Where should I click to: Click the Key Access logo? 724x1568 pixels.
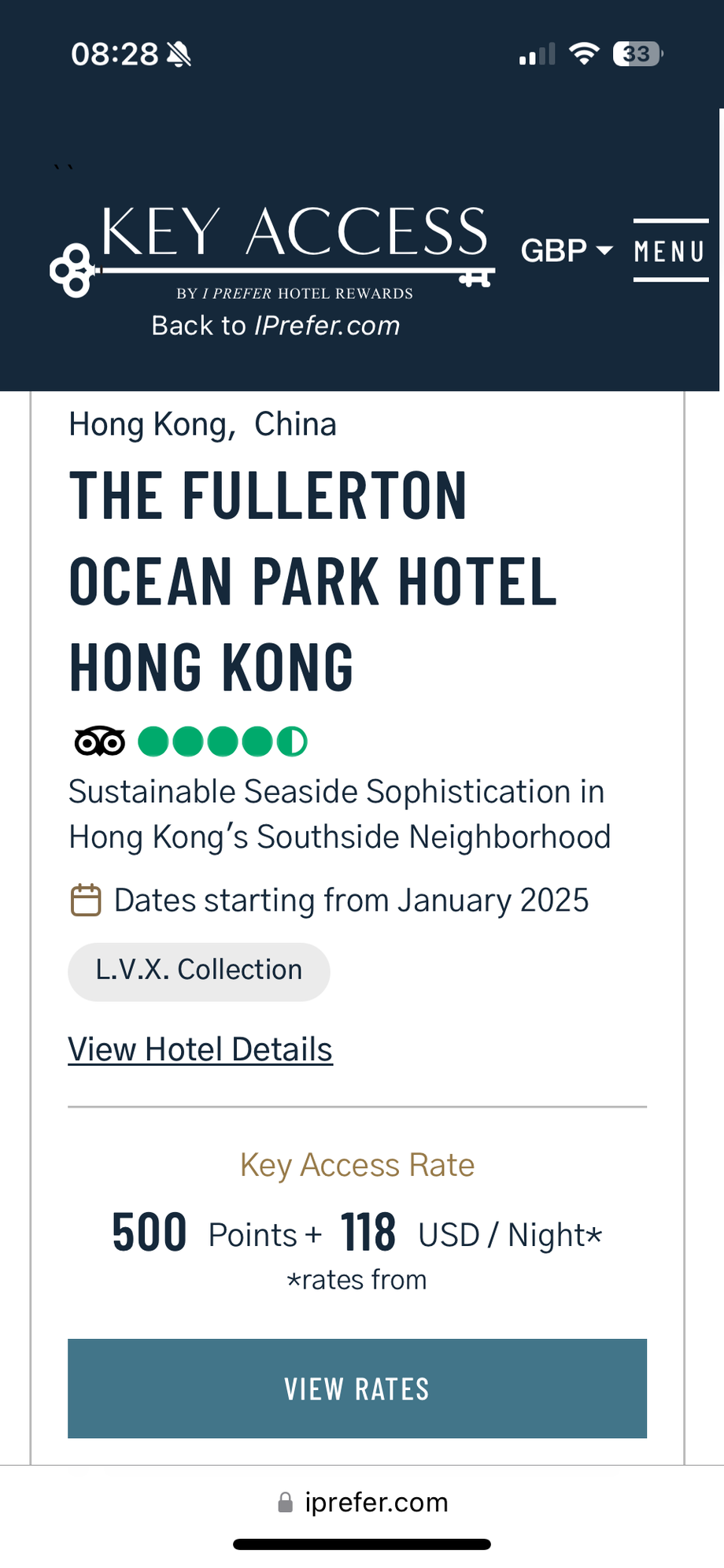[272, 250]
